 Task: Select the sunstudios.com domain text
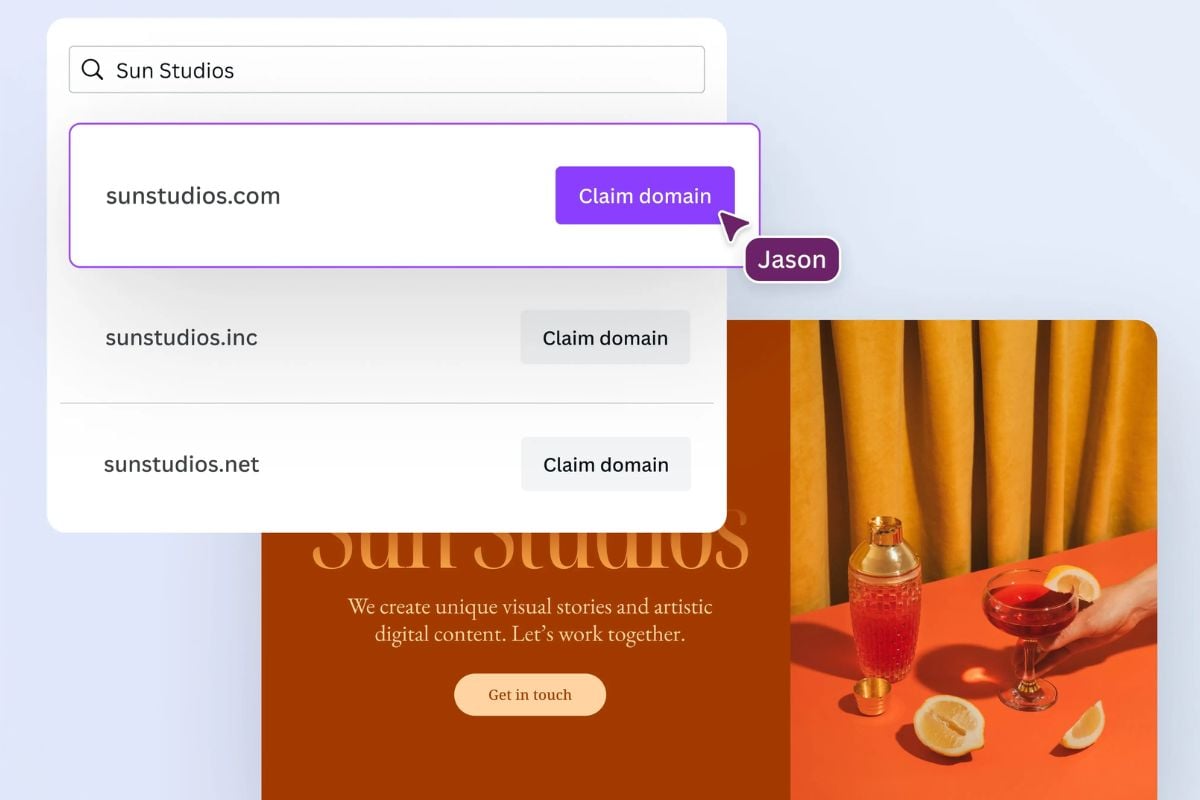coord(193,196)
